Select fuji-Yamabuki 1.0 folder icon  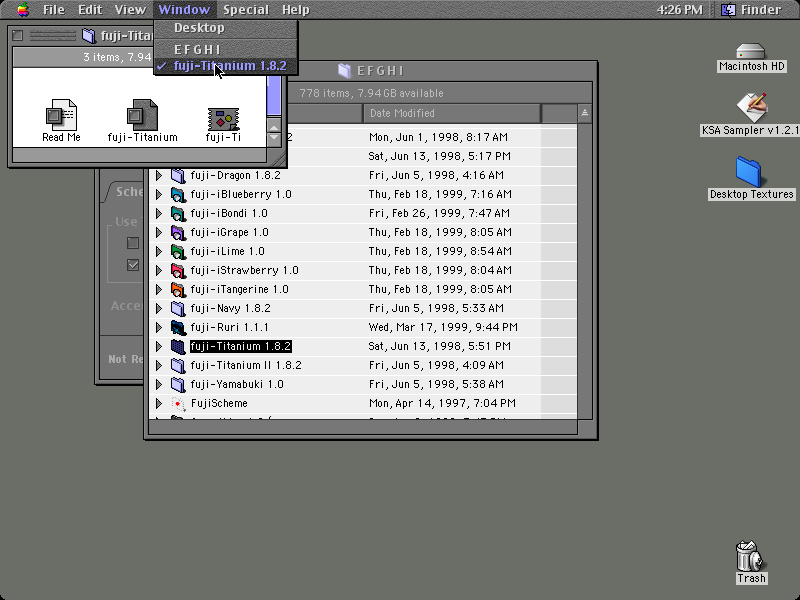[x=178, y=384]
